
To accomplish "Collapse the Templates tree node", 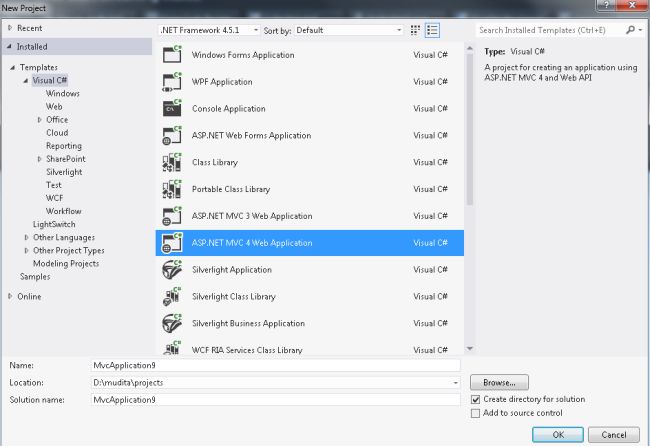I will [x=12, y=67].
